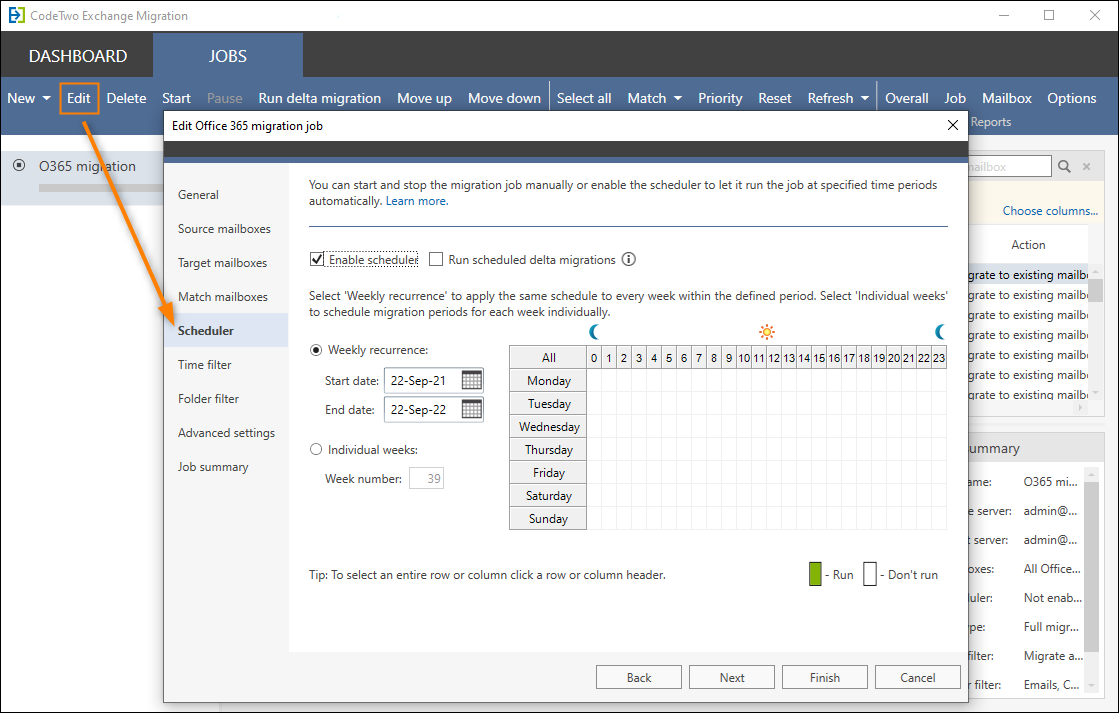The image size is (1119, 713).
Task: Click the Next button
Action: (x=731, y=677)
